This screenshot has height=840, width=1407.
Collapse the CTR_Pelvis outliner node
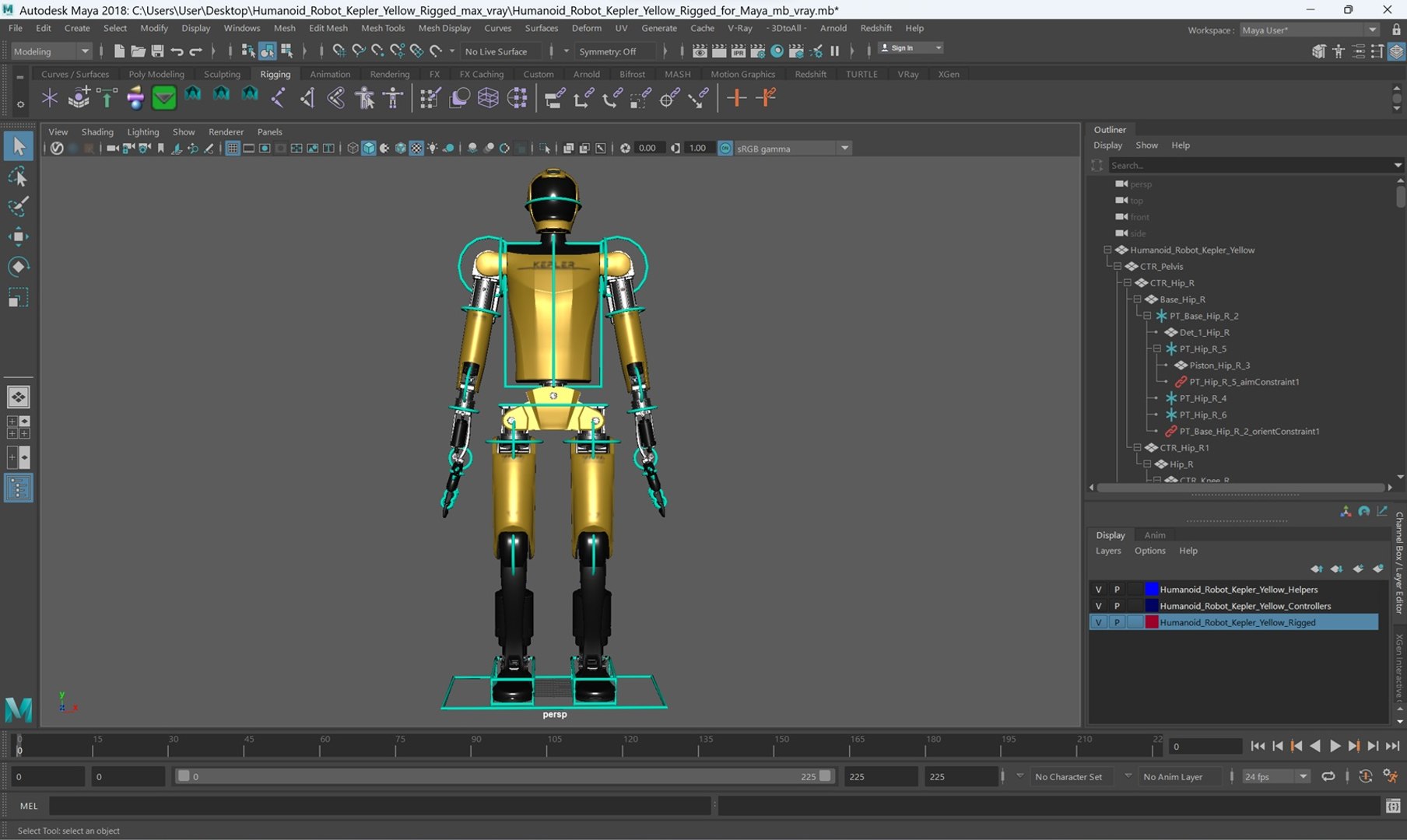(1118, 266)
